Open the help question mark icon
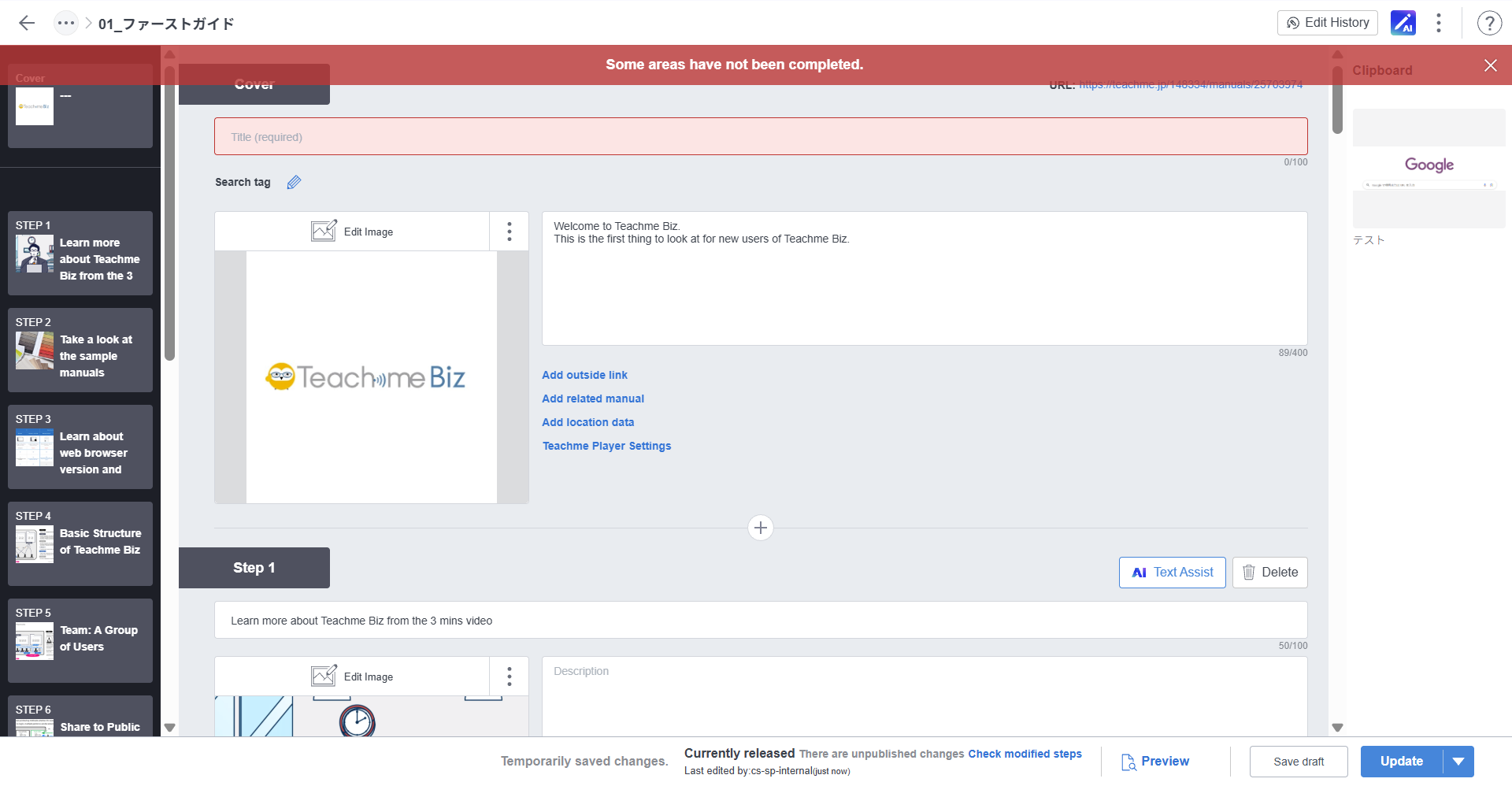 pyautogui.click(x=1488, y=23)
